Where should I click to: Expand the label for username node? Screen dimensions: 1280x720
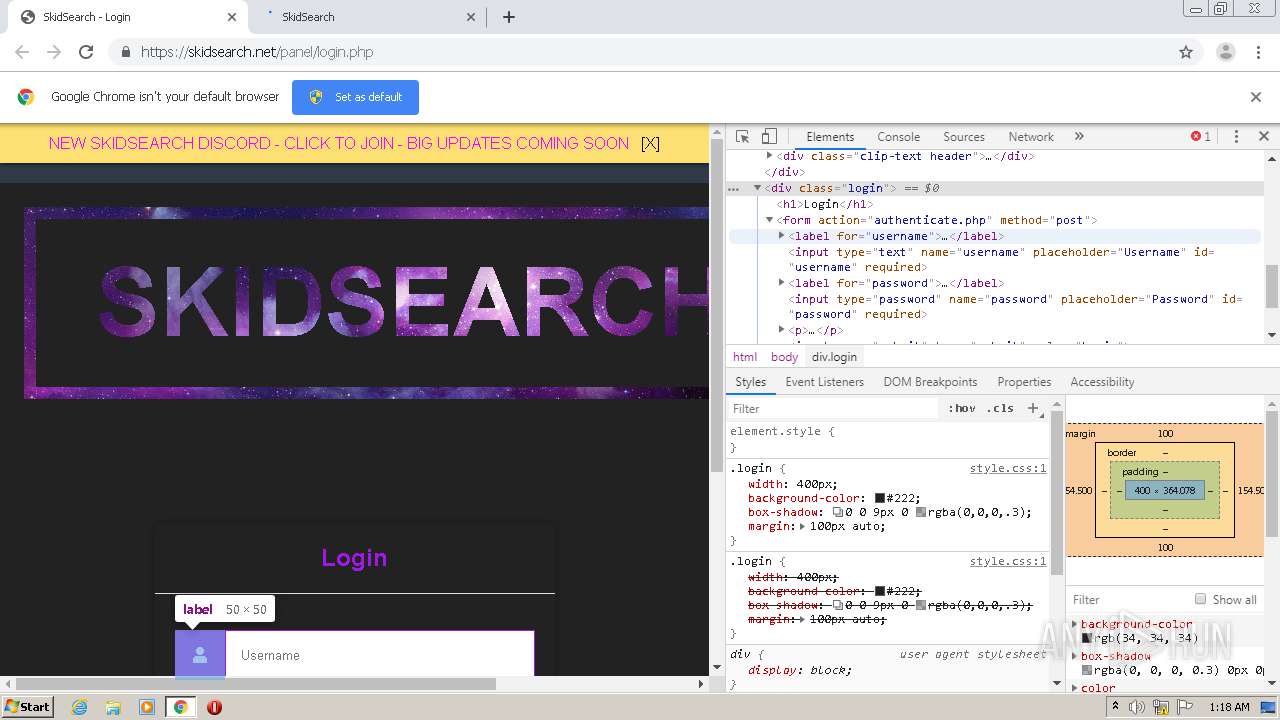tap(782, 236)
